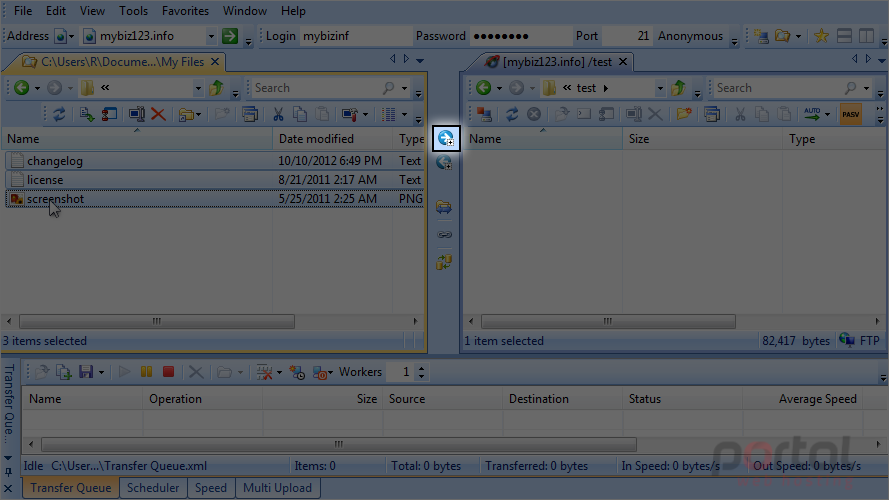The height and width of the screenshot is (500, 889).
Task: Click the remote pane horizontal scrollbar thumb
Action: pyautogui.click(x=608, y=321)
